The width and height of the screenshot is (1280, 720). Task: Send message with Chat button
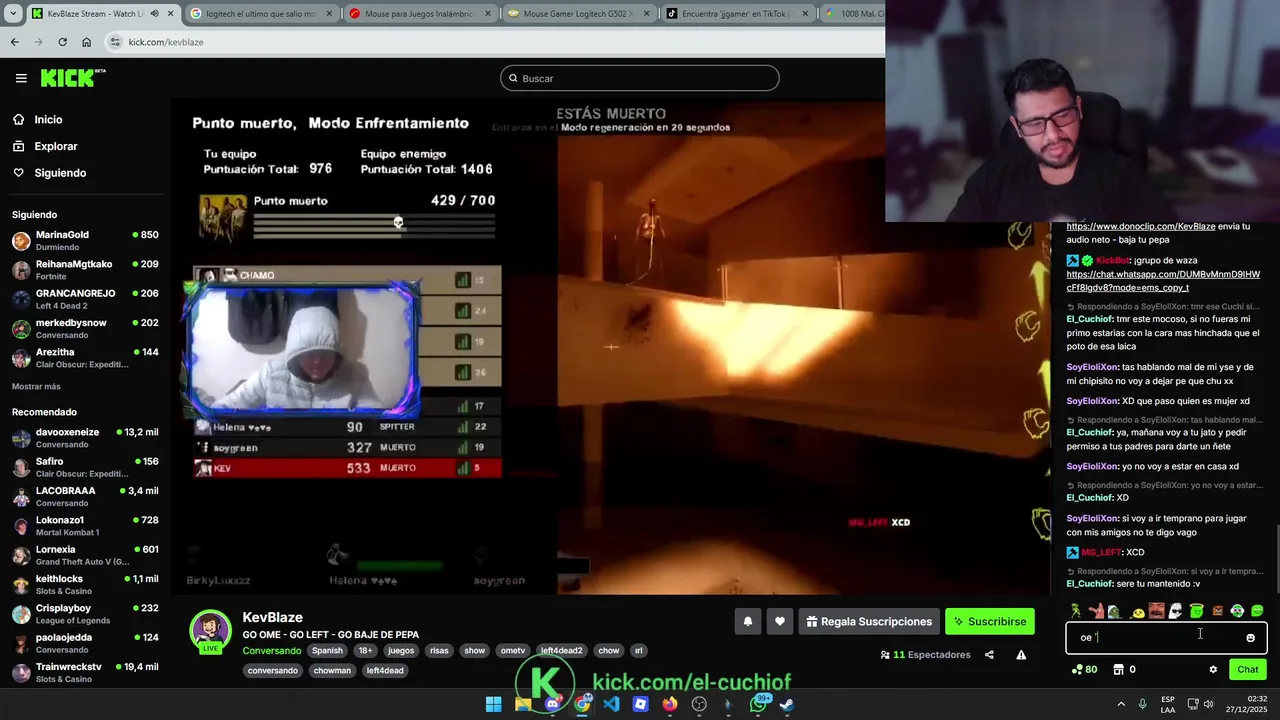(x=1248, y=669)
